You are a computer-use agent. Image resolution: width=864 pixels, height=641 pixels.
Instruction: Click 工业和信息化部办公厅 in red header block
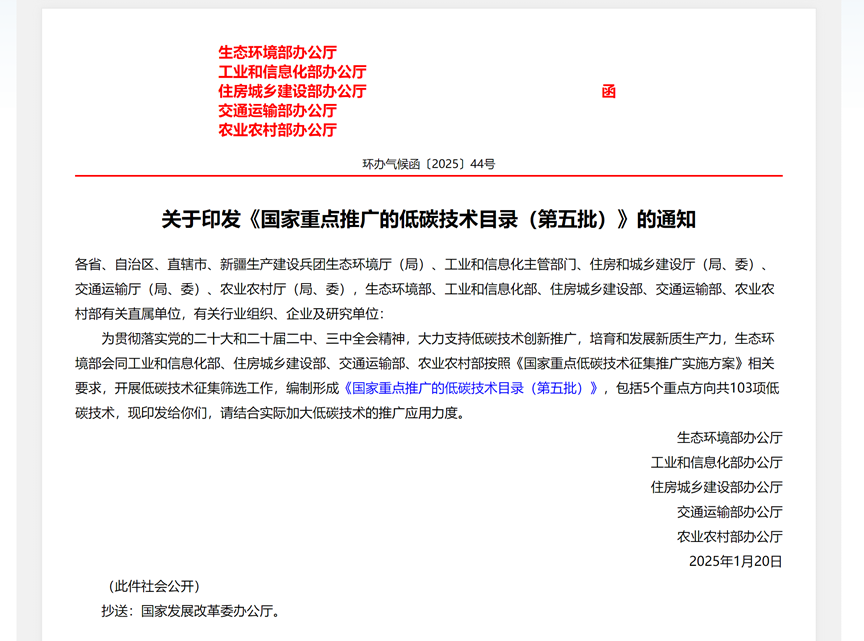coord(291,71)
